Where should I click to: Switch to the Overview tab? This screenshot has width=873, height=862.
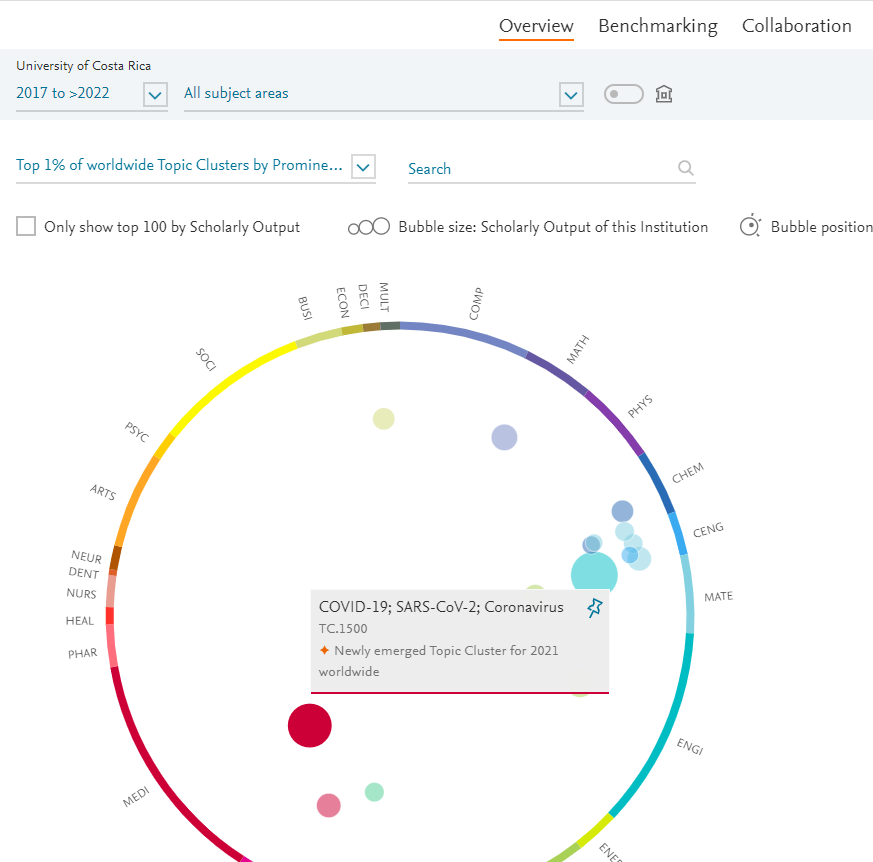tap(536, 26)
